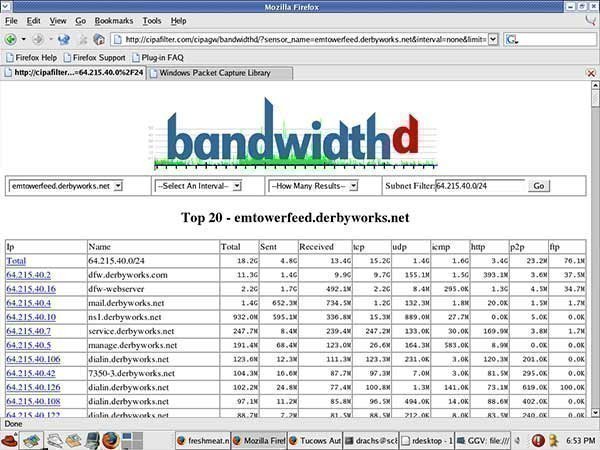The height and width of the screenshot is (450, 600).
Task: Click the red alert icon in the system tray
Action: coord(538,439)
